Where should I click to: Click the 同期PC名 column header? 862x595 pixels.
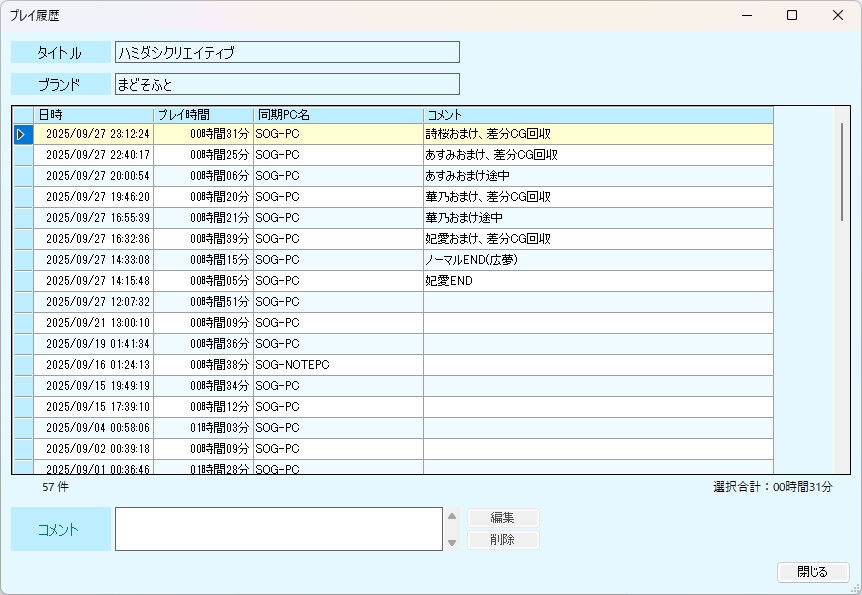click(338, 115)
